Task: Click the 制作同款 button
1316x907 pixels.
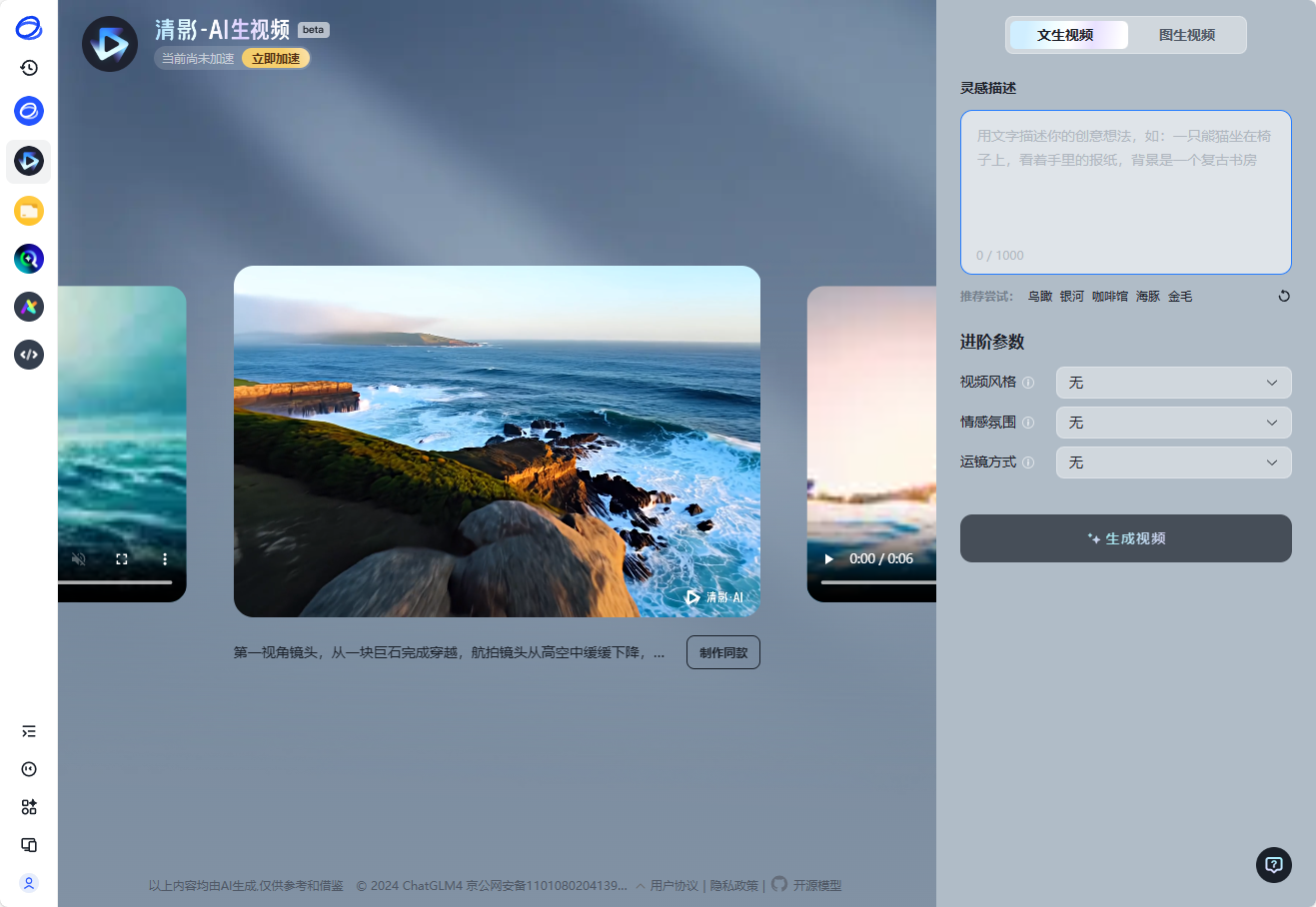Action: pos(722,652)
